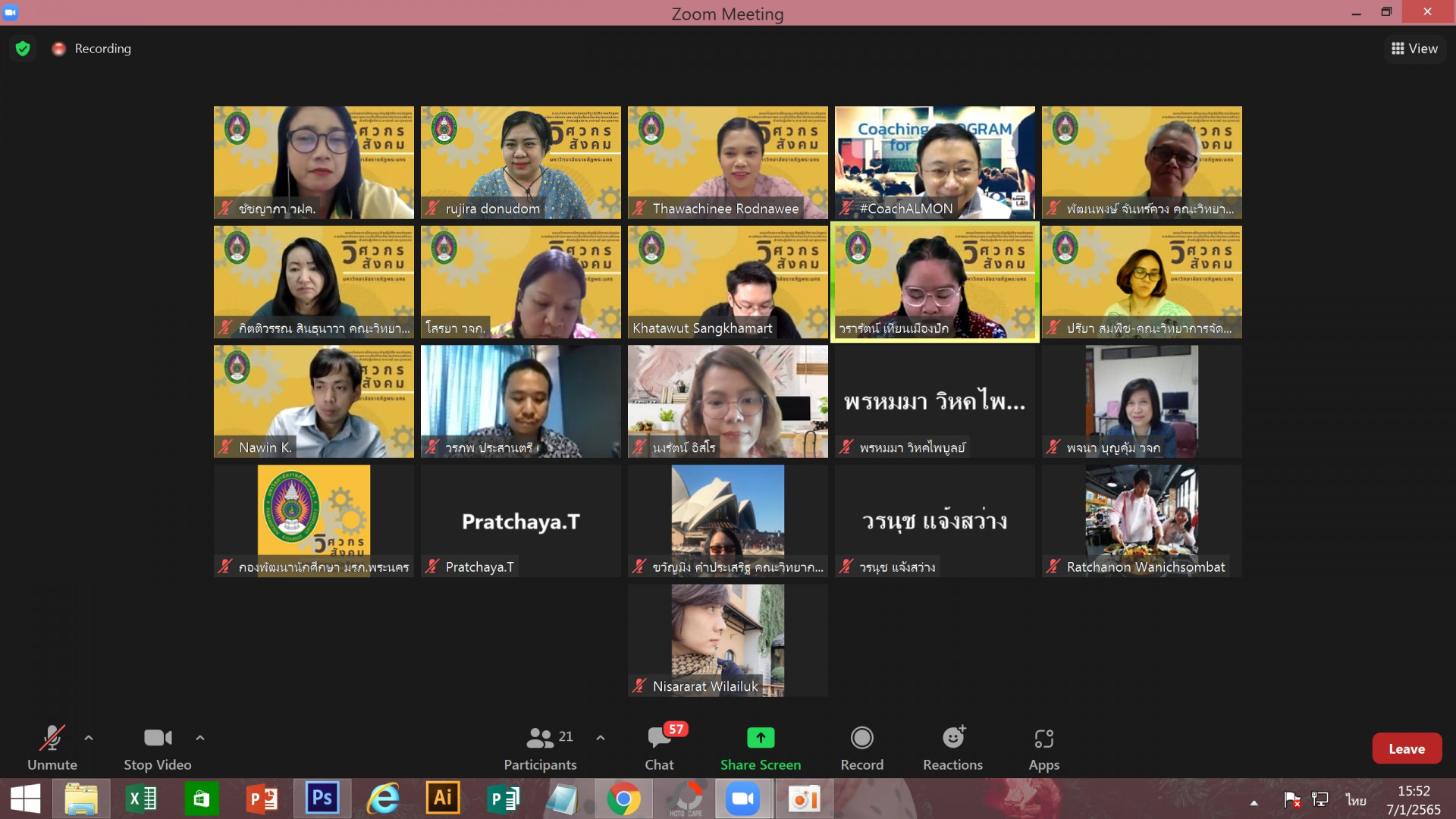Expand video options arrow beside Stop Video

[200, 737]
